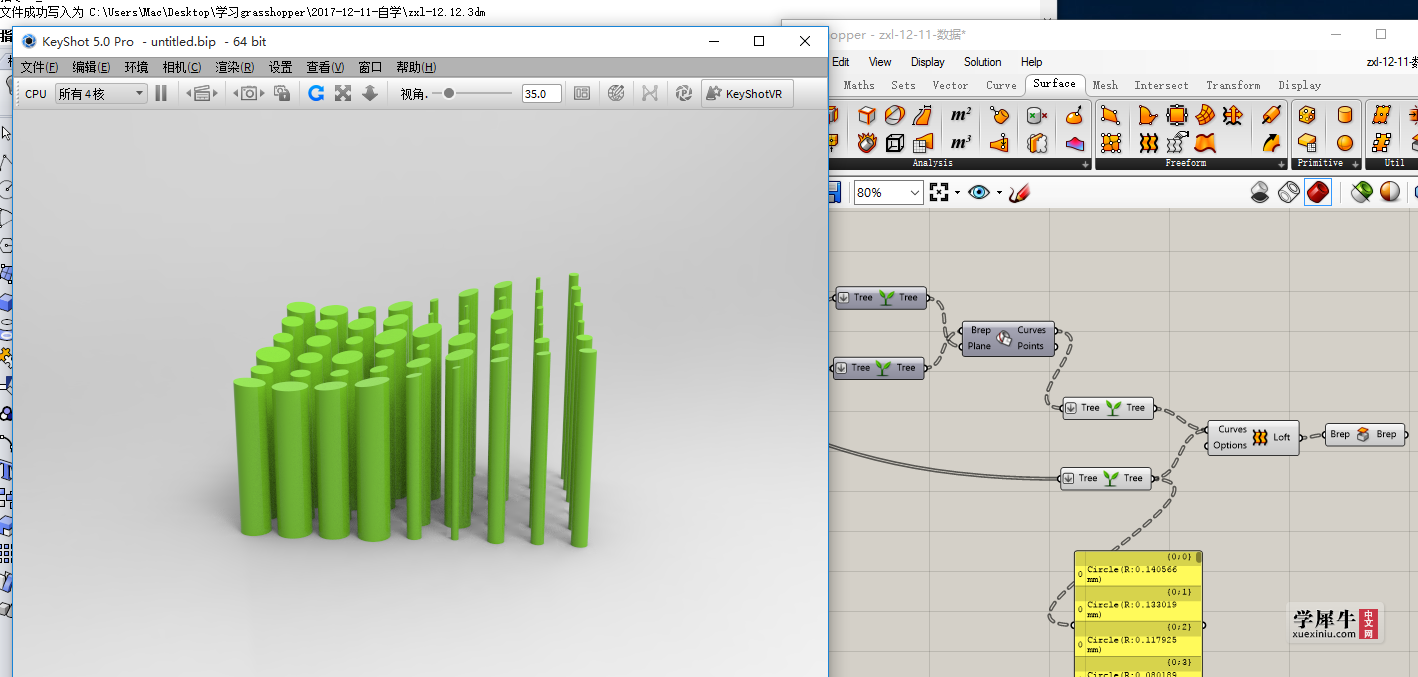This screenshot has height=677, width=1418.
Task: Open Grasshopper Solution menu
Action: [982, 62]
